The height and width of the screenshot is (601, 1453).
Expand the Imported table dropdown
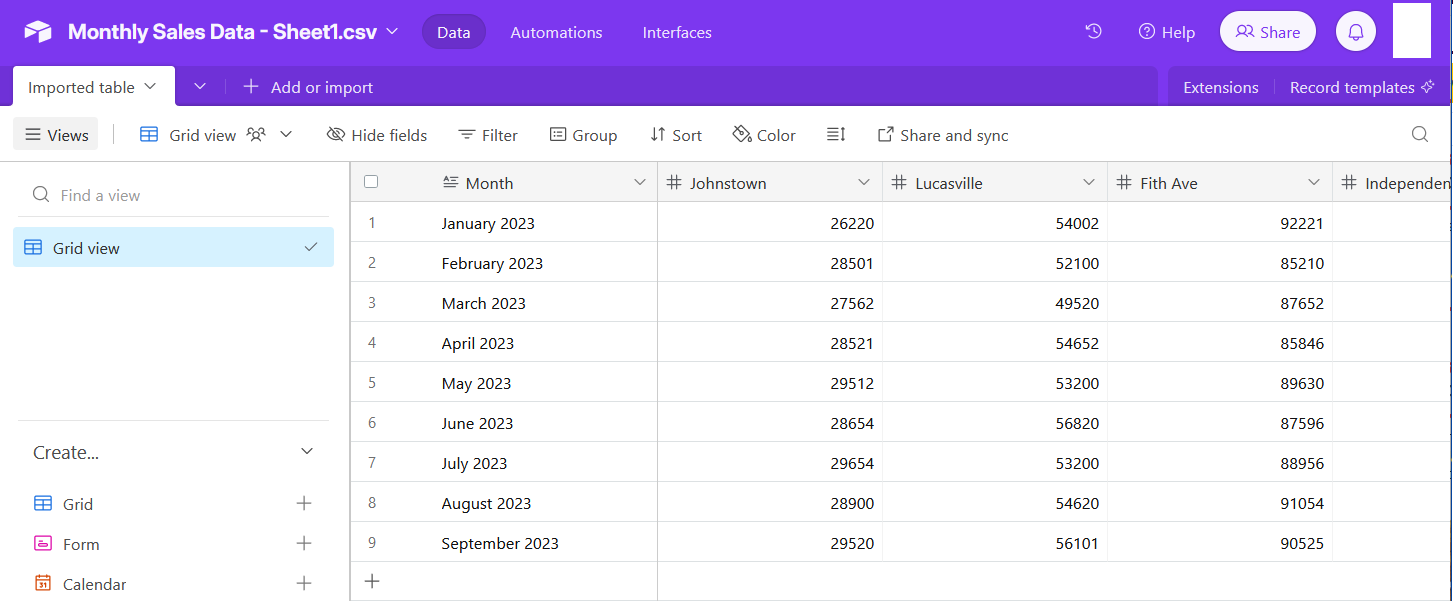(x=150, y=87)
